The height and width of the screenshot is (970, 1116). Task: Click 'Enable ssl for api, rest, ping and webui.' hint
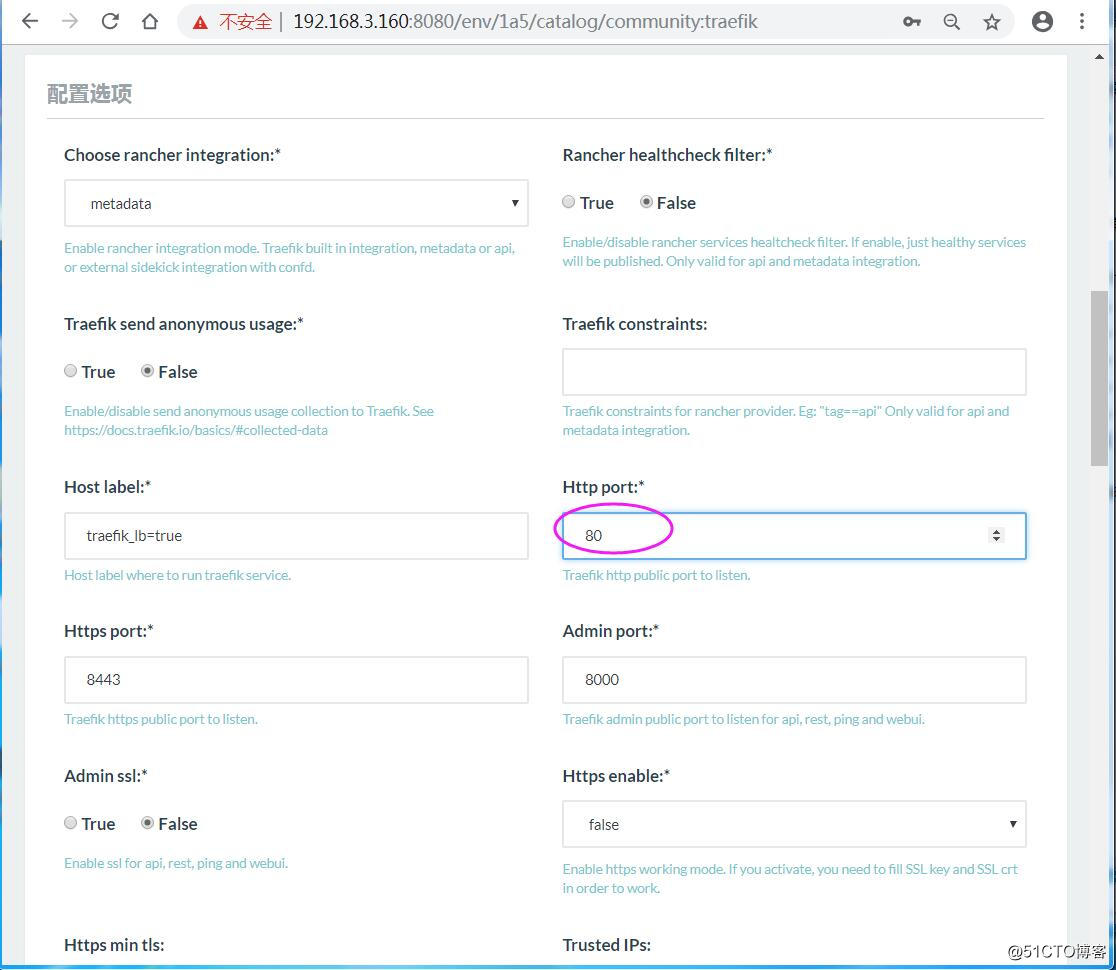pos(176,863)
